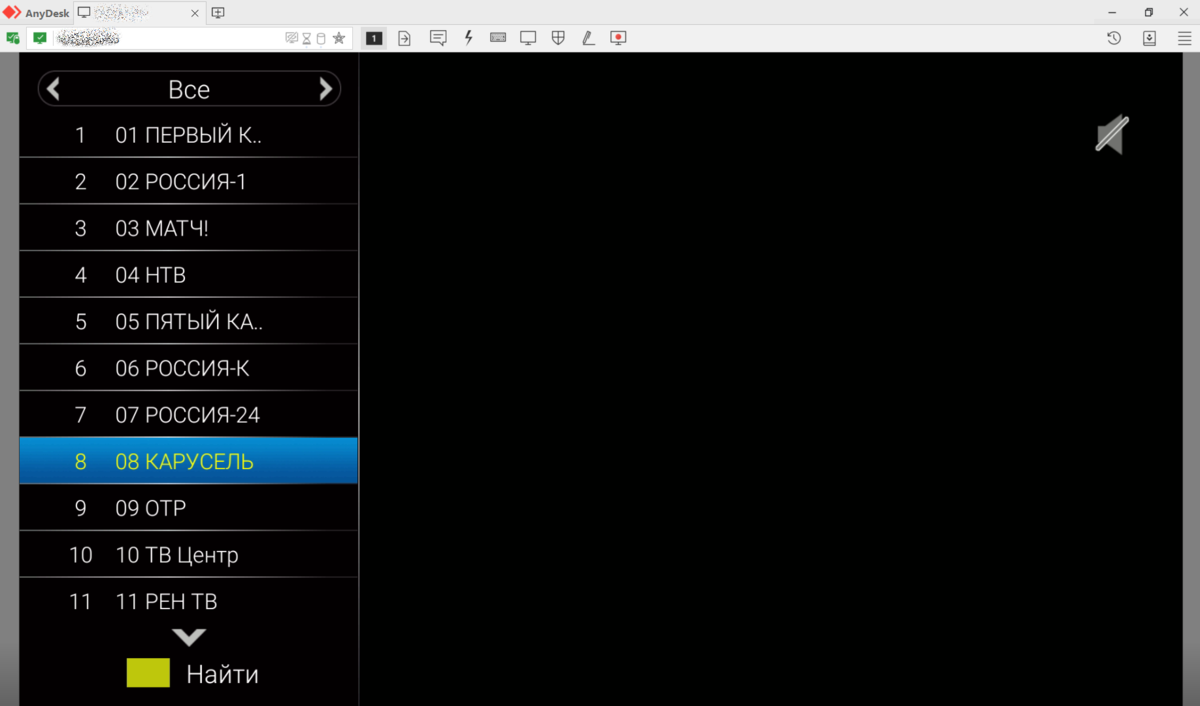Go to next channel group arrow

[x=325, y=89]
